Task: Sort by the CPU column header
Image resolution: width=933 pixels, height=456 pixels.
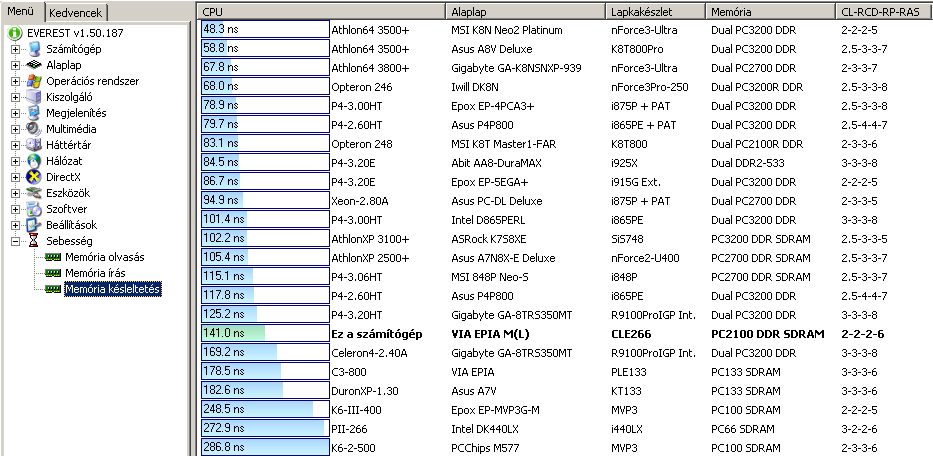Action: [x=322, y=11]
